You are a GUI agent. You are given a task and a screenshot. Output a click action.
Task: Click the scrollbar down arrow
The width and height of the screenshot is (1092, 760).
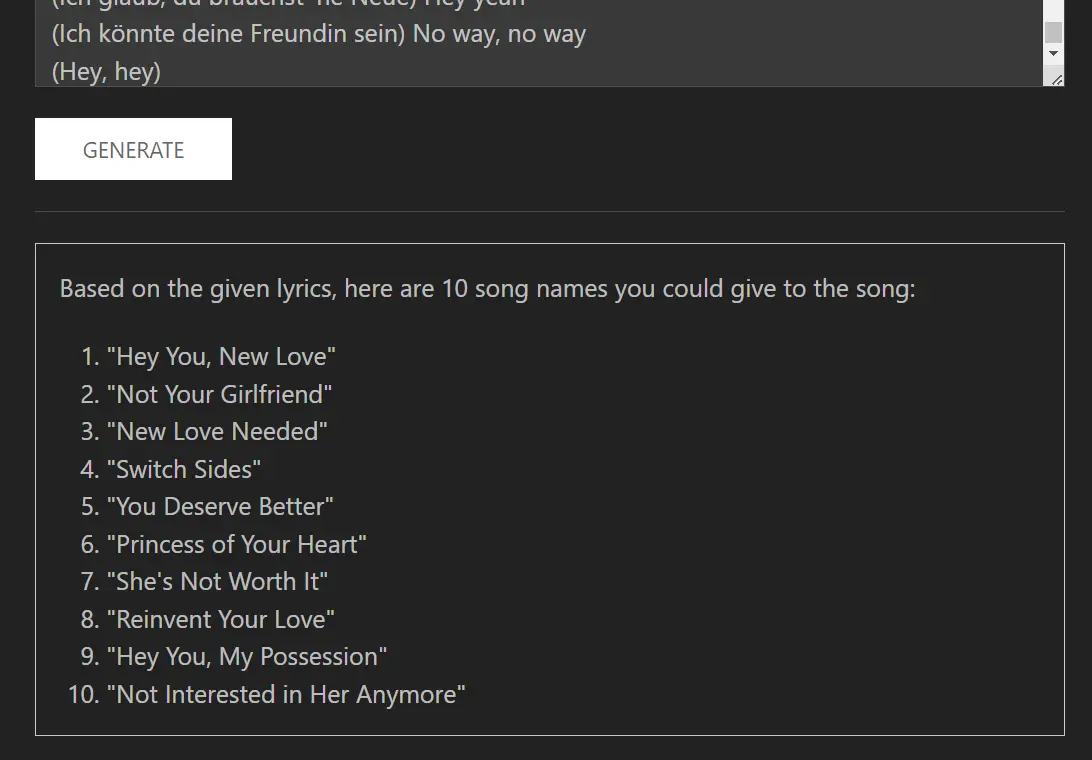(x=1055, y=55)
